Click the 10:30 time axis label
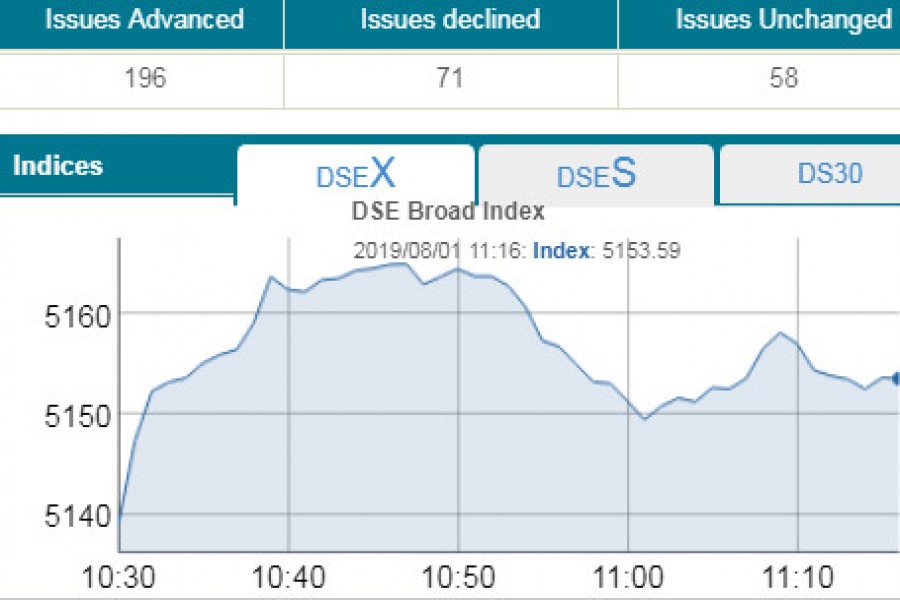This screenshot has width=900, height=600. (x=119, y=578)
